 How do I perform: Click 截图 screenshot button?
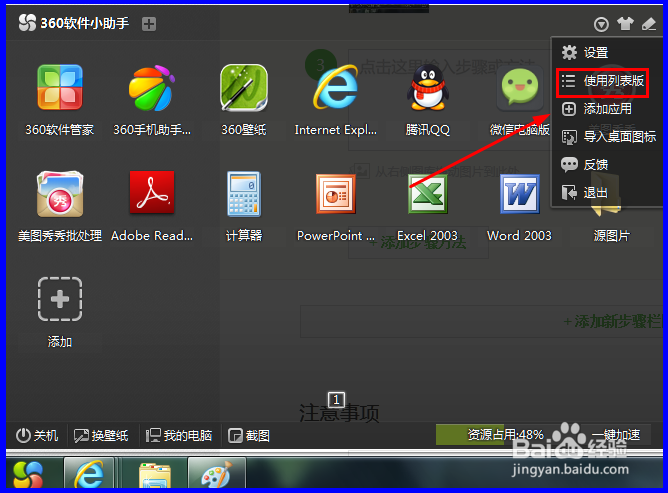coord(249,435)
